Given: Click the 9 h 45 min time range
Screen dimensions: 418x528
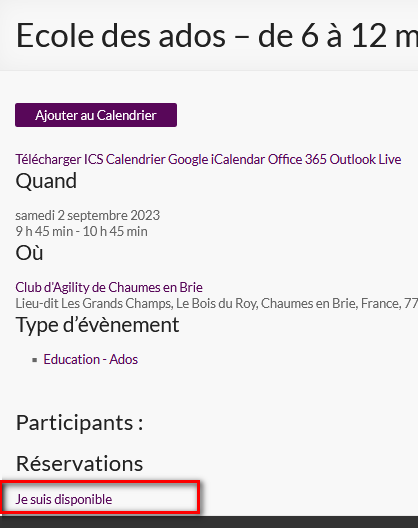Looking at the screenshot, I should [82, 231].
